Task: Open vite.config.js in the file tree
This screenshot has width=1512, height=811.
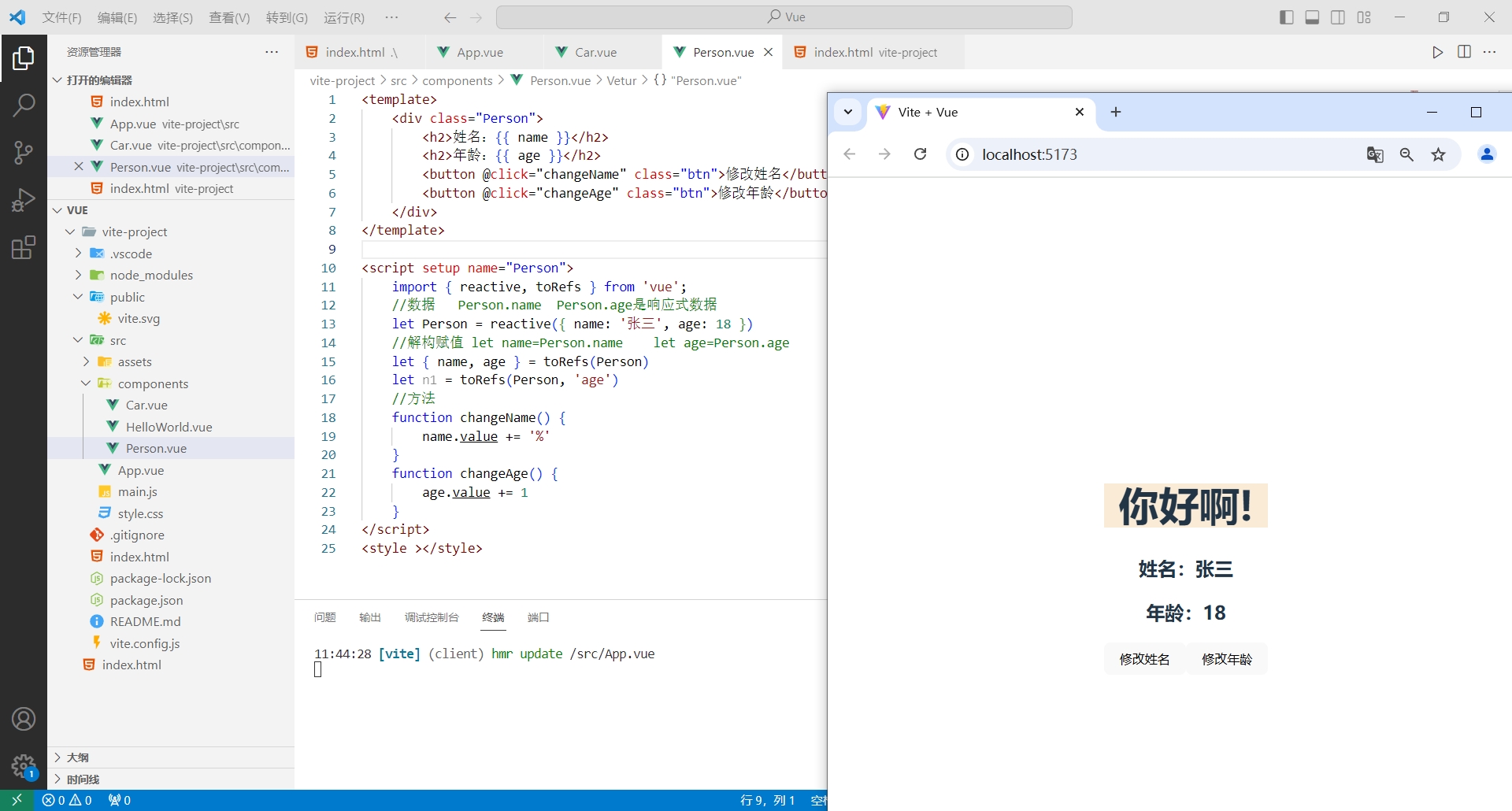Action: (x=145, y=643)
